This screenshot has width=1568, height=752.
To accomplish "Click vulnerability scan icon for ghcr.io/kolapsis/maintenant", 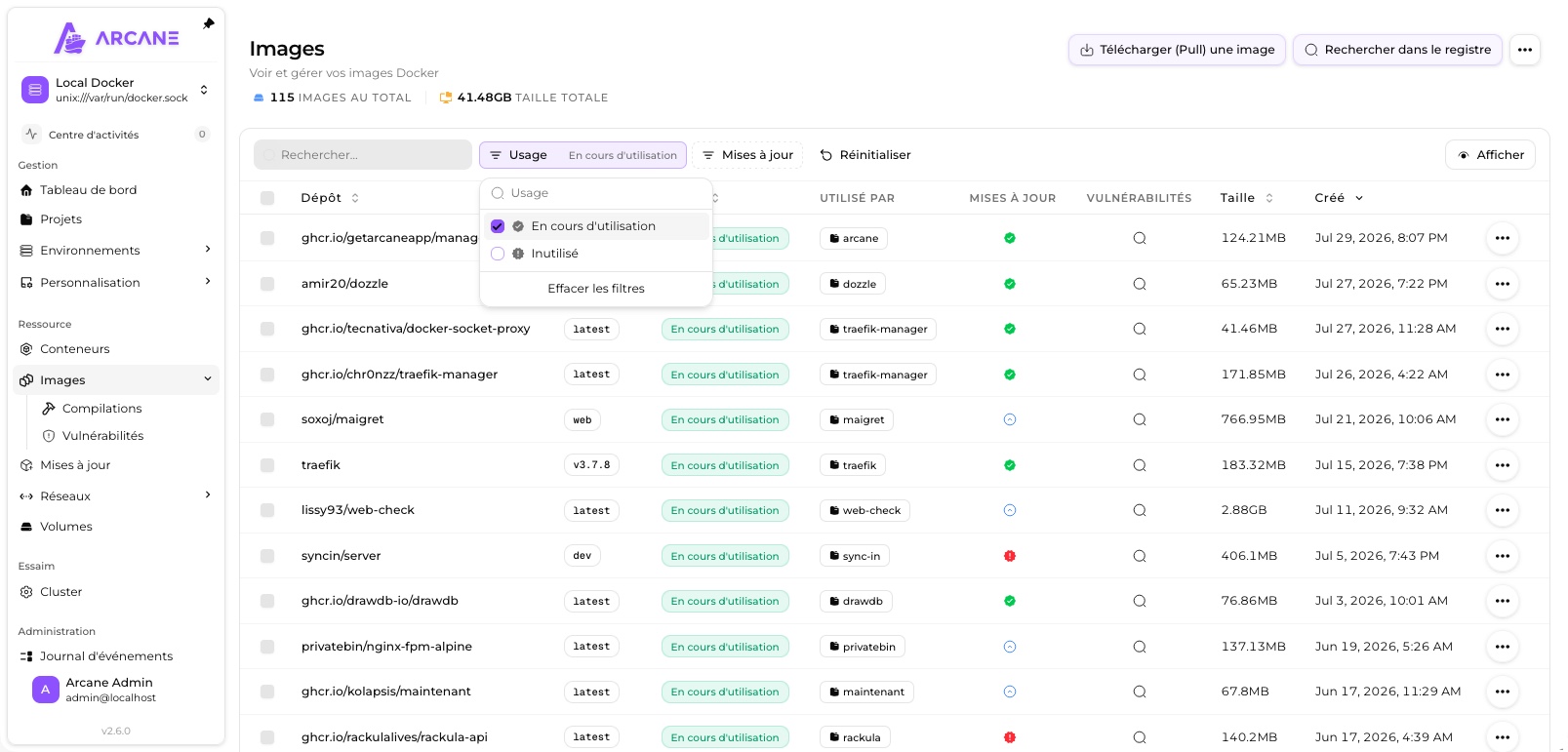I will tap(1139, 692).
